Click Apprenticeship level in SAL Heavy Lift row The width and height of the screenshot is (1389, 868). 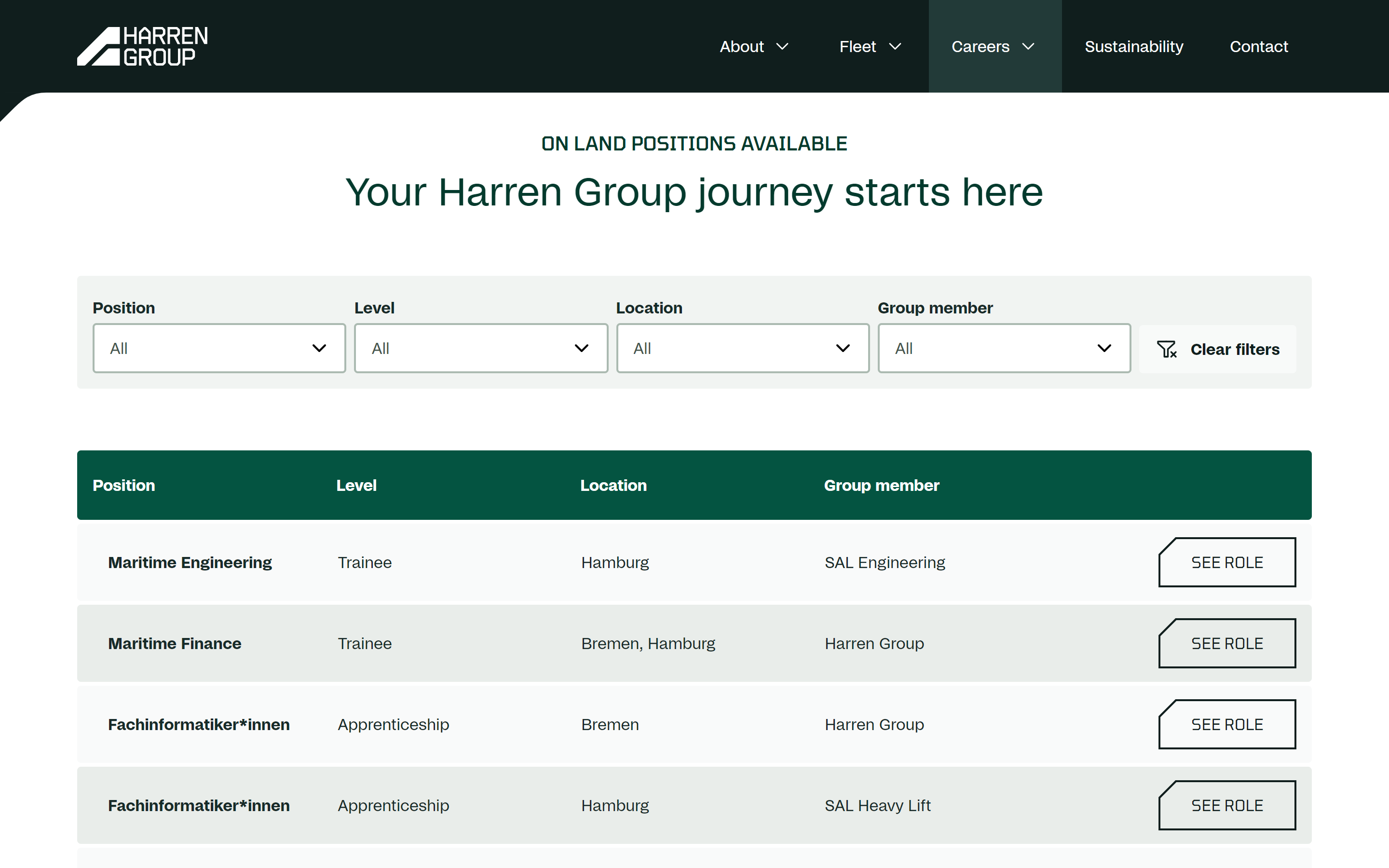[x=393, y=805]
